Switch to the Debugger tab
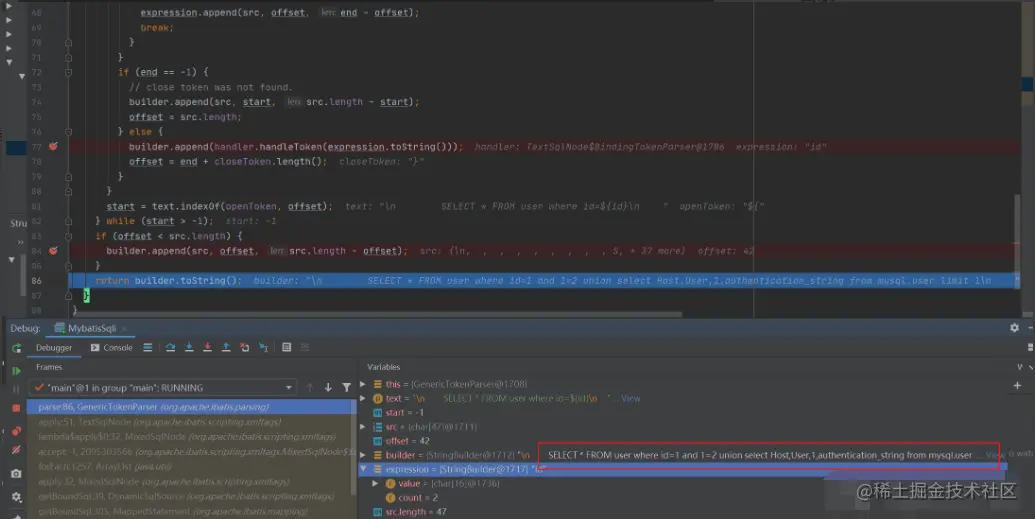Viewport: 1035px width, 519px height. click(x=54, y=347)
